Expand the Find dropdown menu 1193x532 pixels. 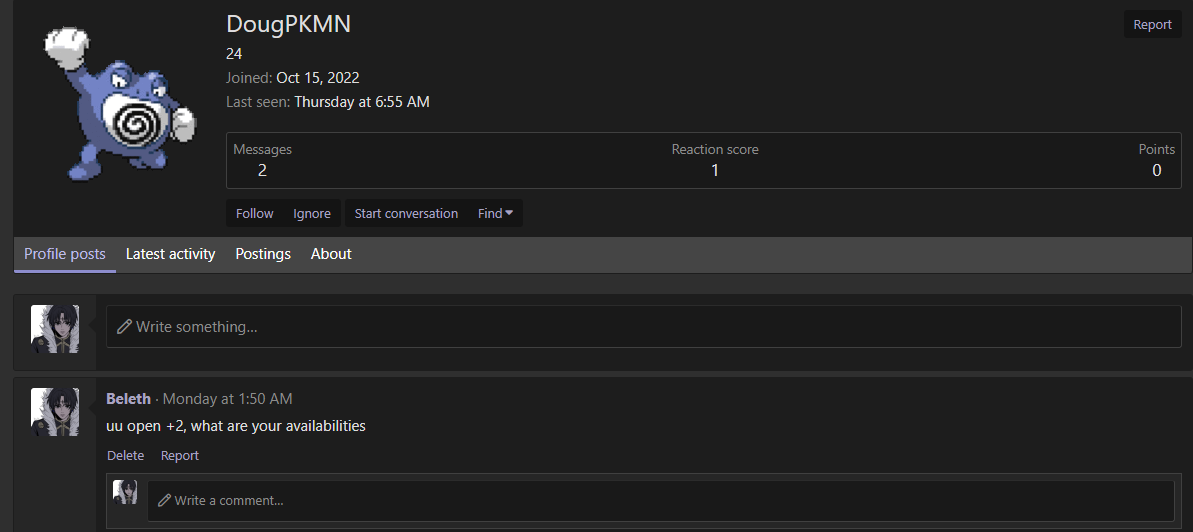495,213
